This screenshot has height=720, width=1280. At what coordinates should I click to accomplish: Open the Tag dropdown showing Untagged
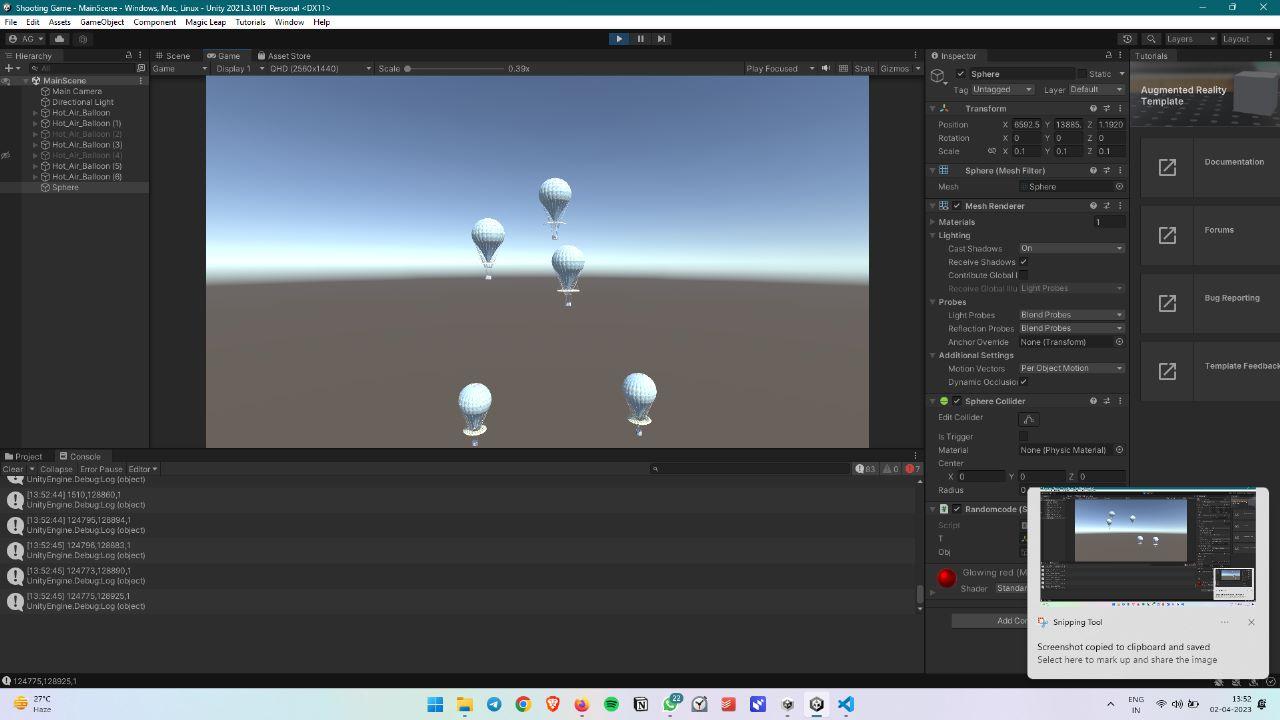(x=1003, y=90)
